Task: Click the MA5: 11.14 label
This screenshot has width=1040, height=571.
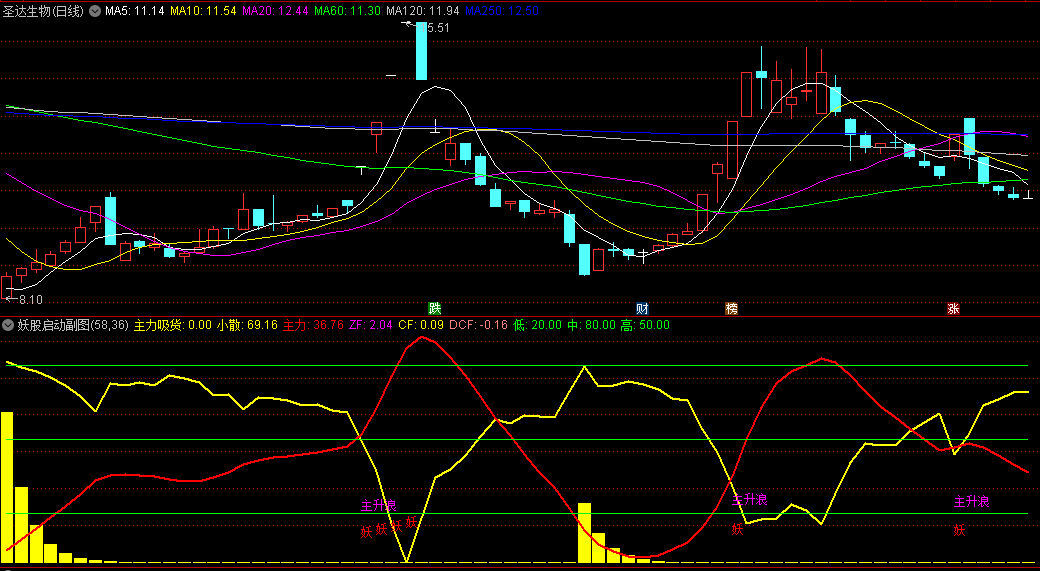Action: click(x=135, y=11)
